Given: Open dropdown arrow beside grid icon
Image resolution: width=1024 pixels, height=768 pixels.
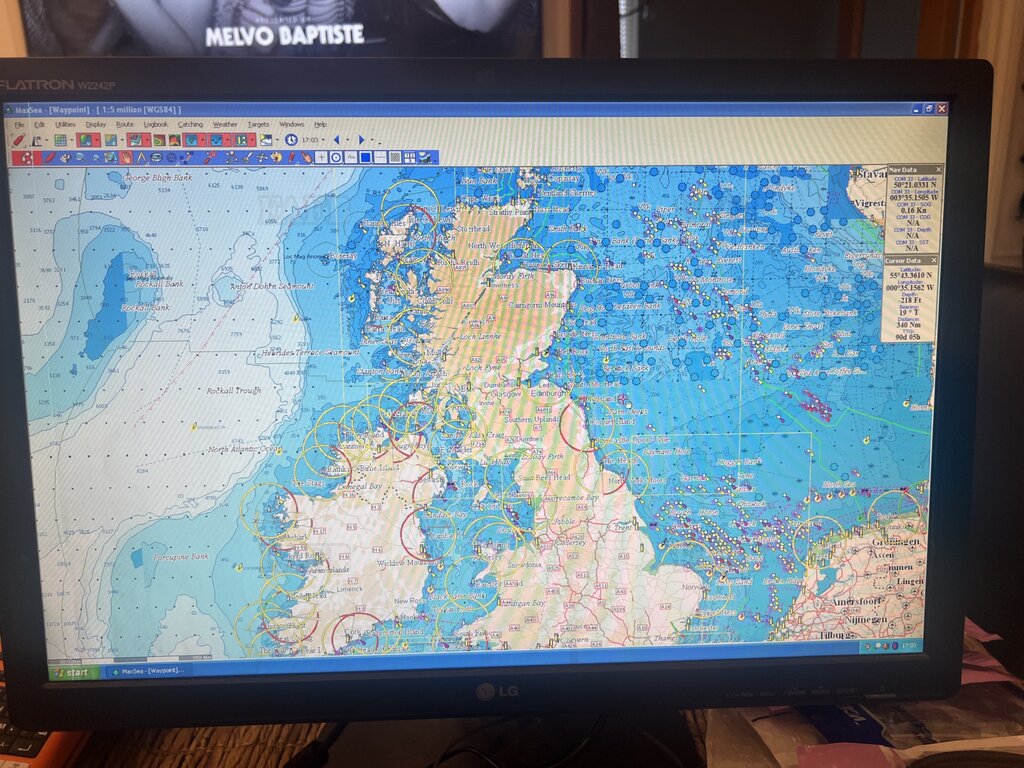Looking at the screenshot, I should [x=72, y=140].
